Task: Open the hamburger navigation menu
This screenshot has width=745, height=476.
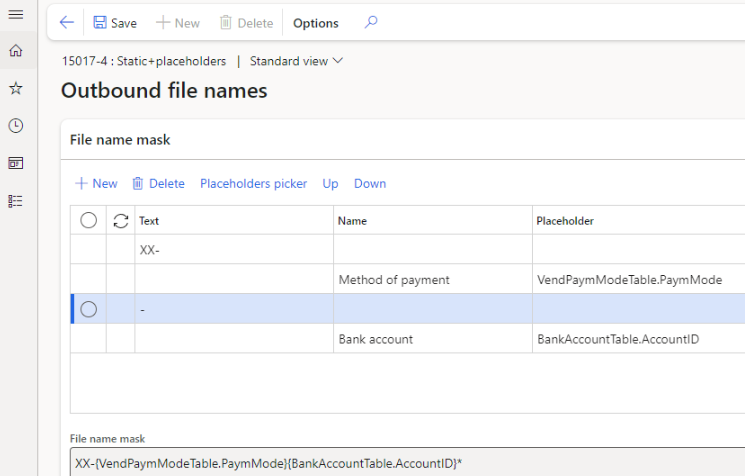Action: (x=15, y=14)
